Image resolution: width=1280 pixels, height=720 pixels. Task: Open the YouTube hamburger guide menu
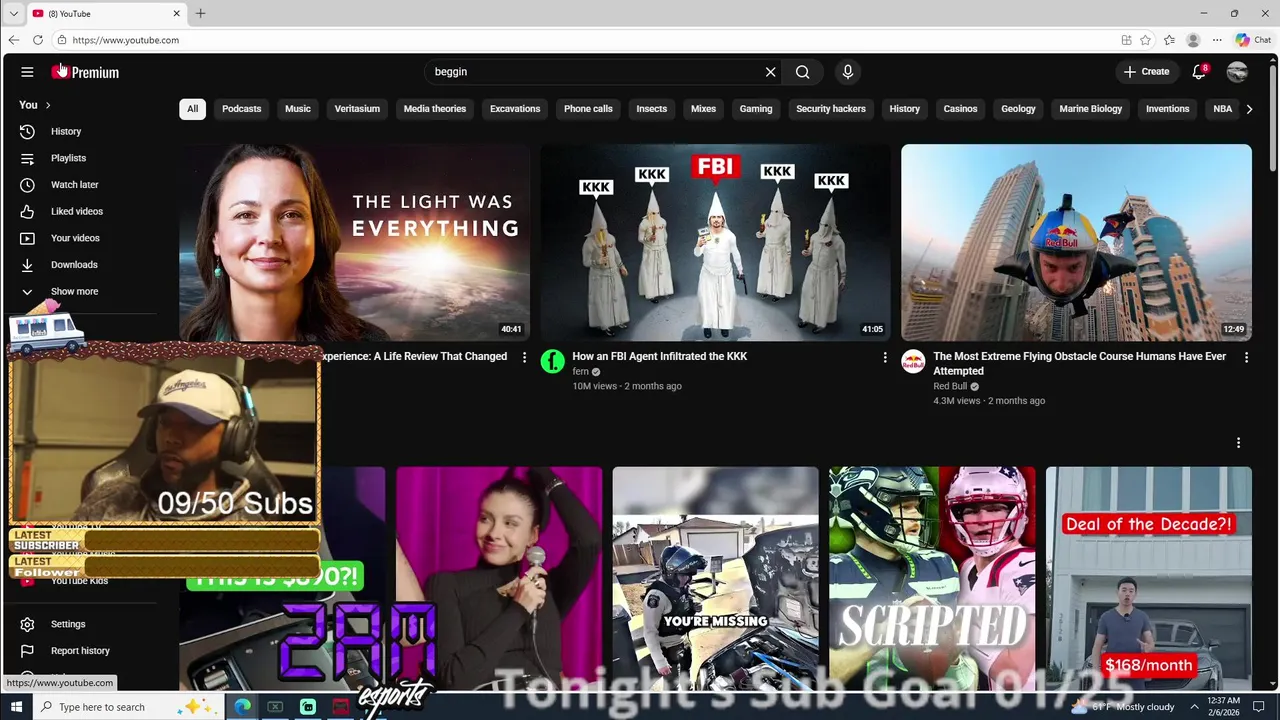click(x=27, y=72)
